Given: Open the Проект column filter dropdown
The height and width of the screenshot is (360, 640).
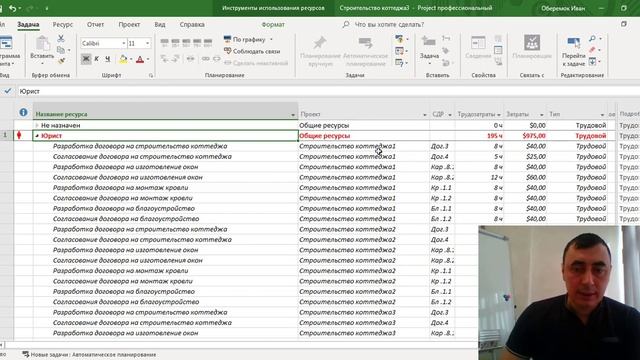Looking at the screenshot, I should coord(424,115).
